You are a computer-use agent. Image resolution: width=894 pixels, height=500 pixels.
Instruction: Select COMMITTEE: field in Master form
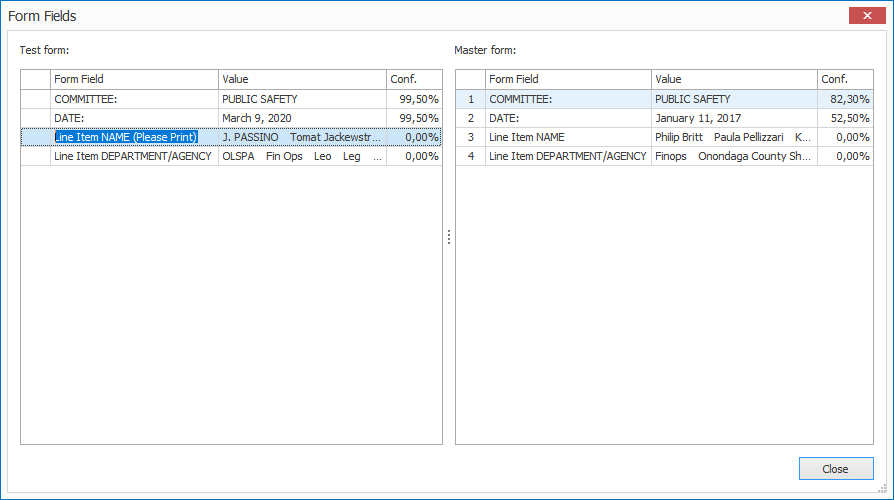[568, 99]
